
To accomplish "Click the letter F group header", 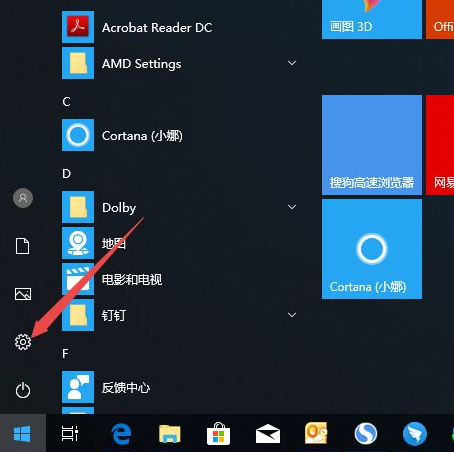I will (65, 353).
